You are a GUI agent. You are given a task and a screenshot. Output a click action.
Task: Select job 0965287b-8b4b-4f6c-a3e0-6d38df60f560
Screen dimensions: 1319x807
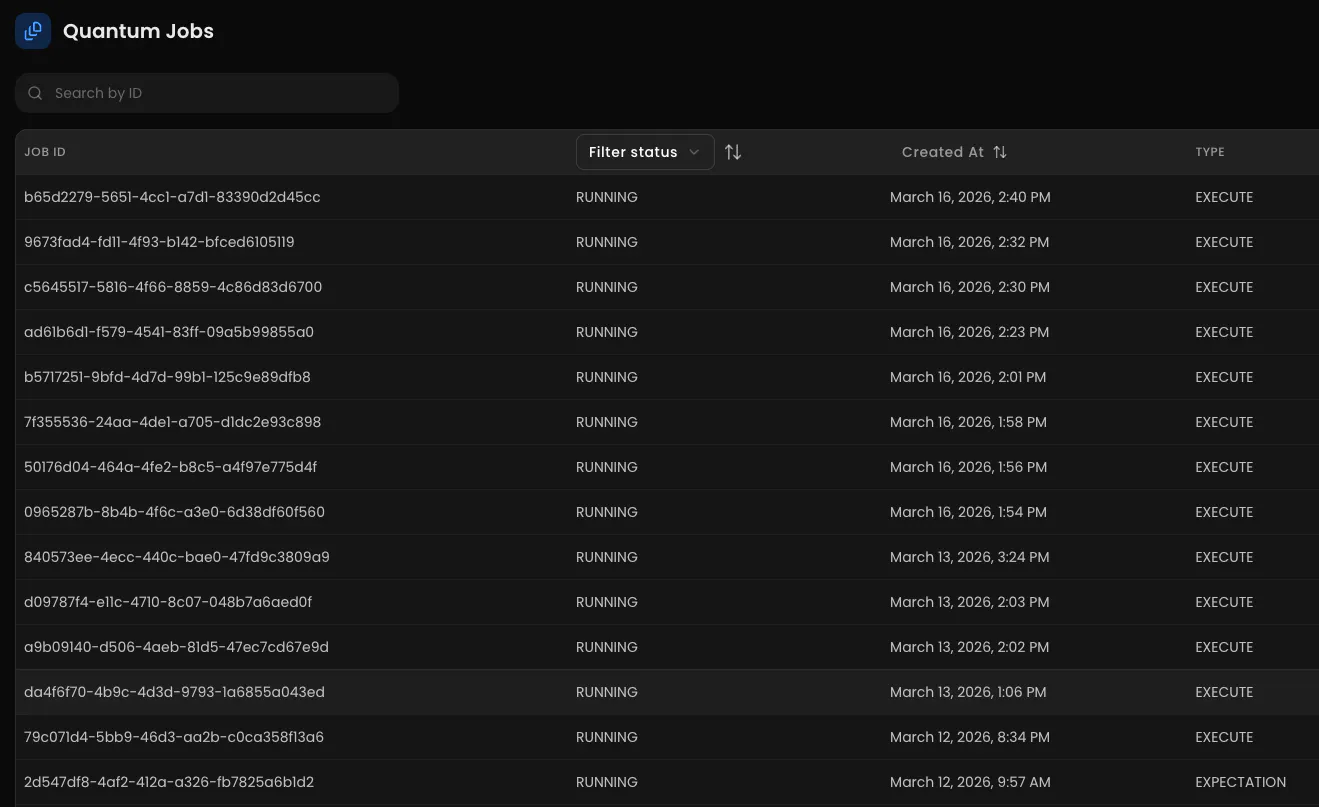[x=174, y=512]
